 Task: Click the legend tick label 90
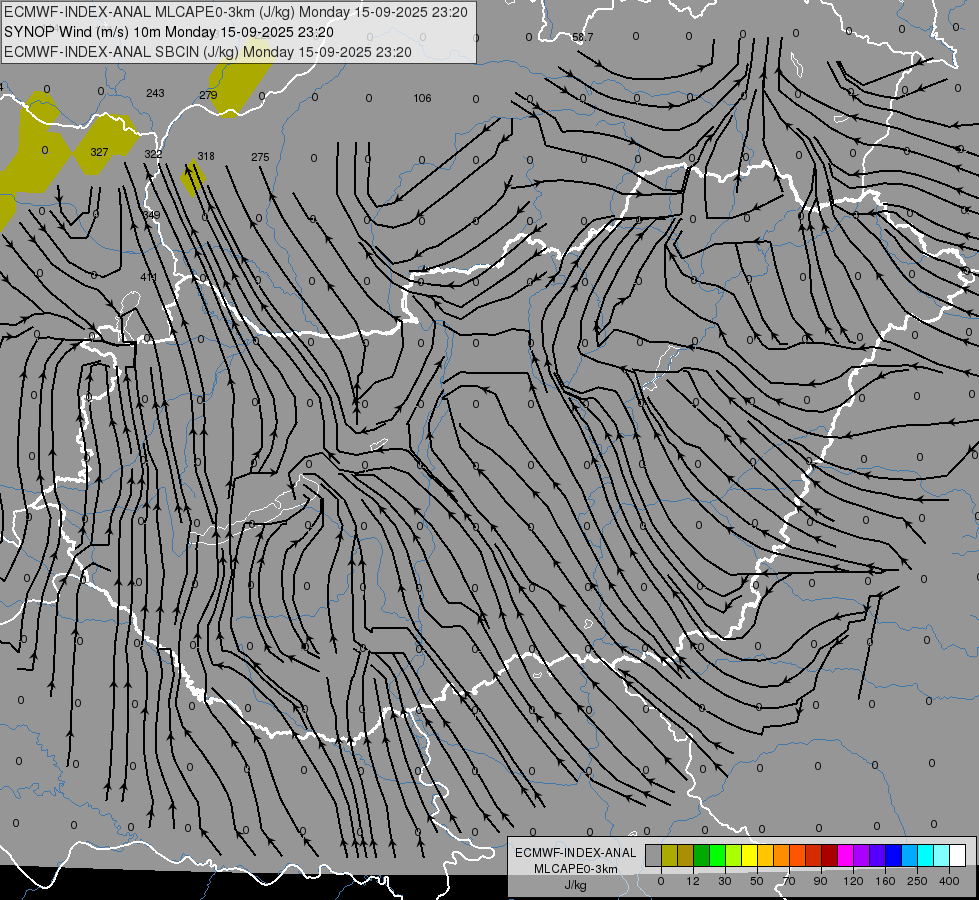tap(820, 881)
